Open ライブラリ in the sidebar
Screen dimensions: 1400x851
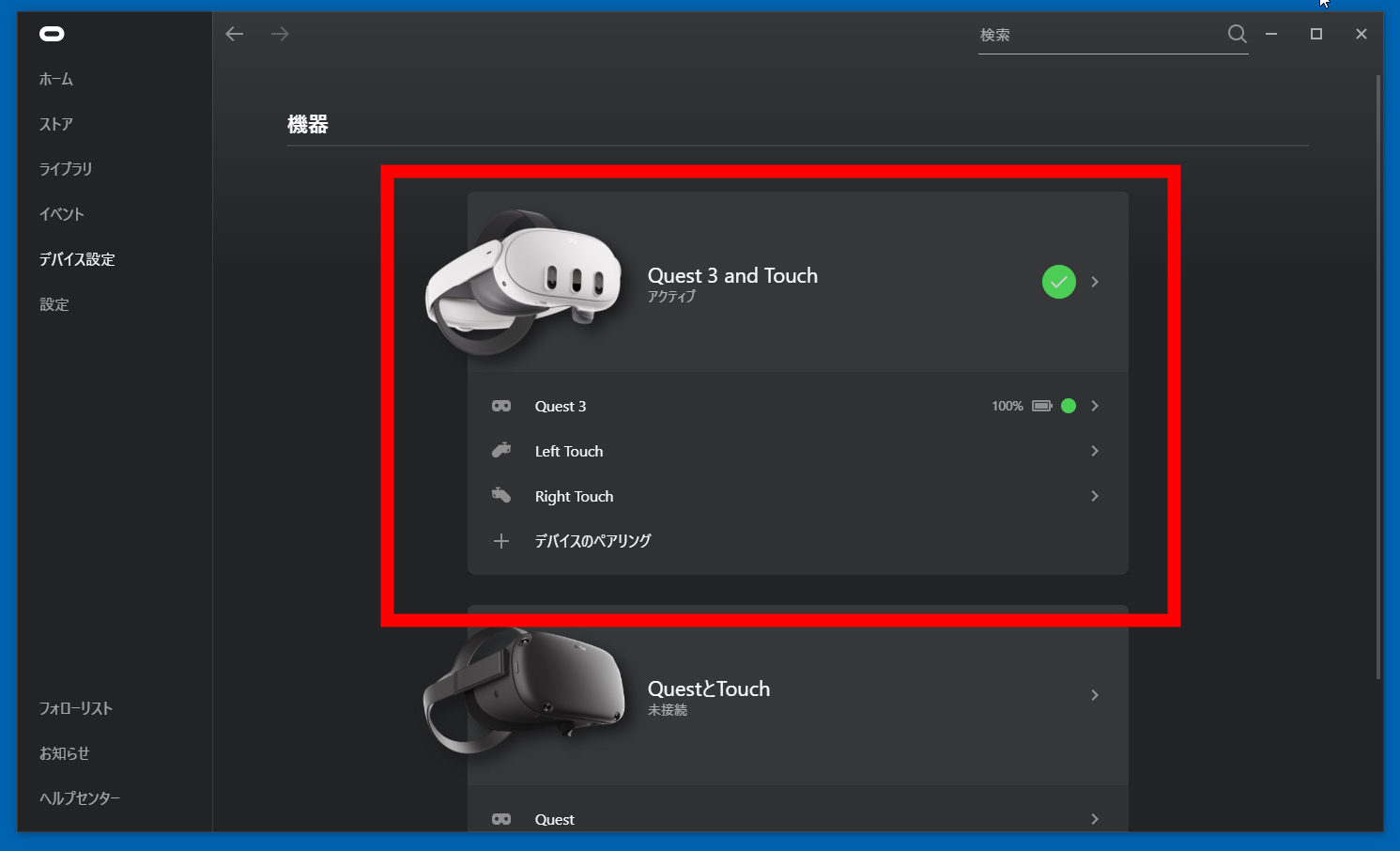click(66, 169)
